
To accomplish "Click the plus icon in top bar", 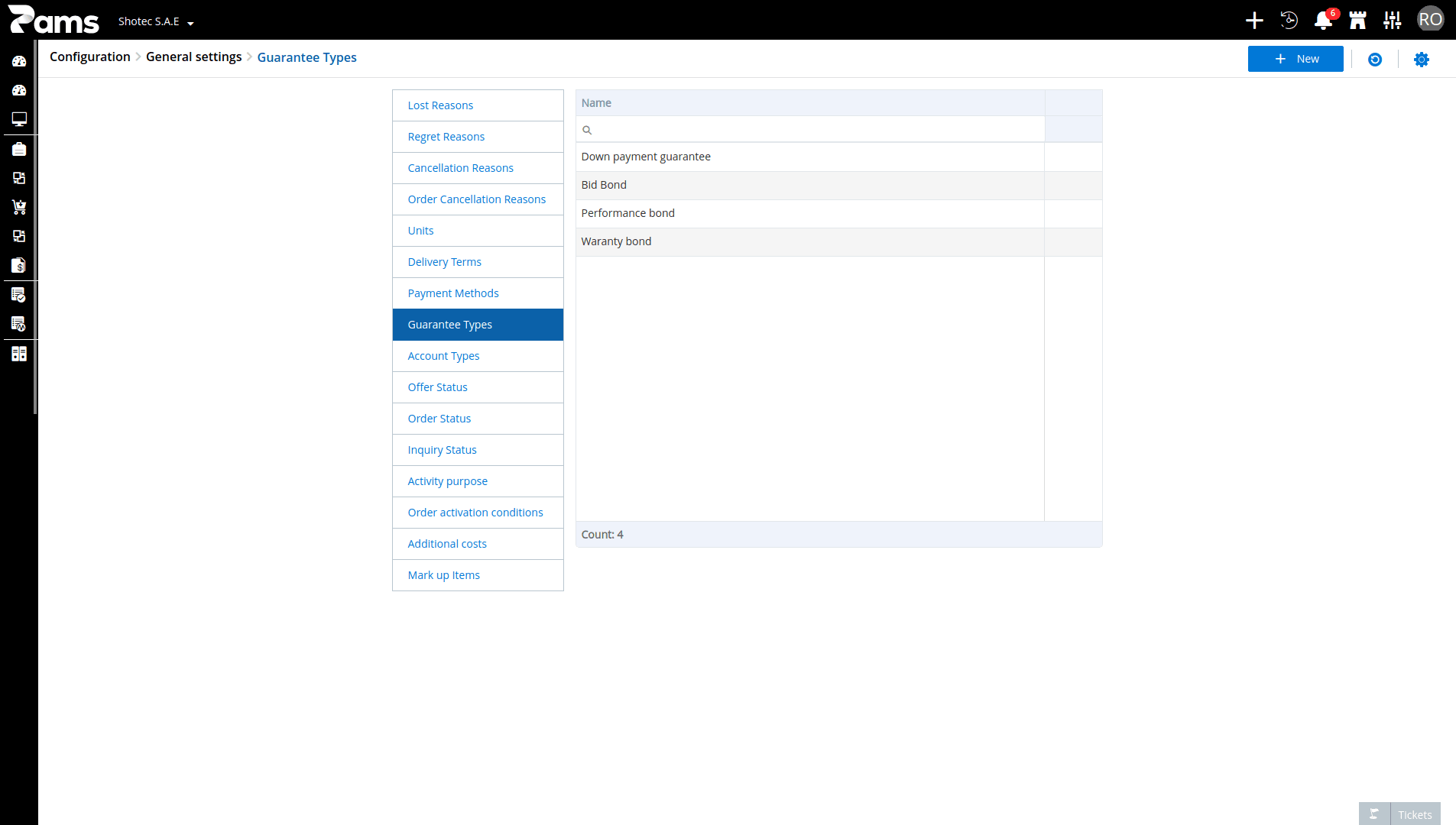I will [1254, 21].
